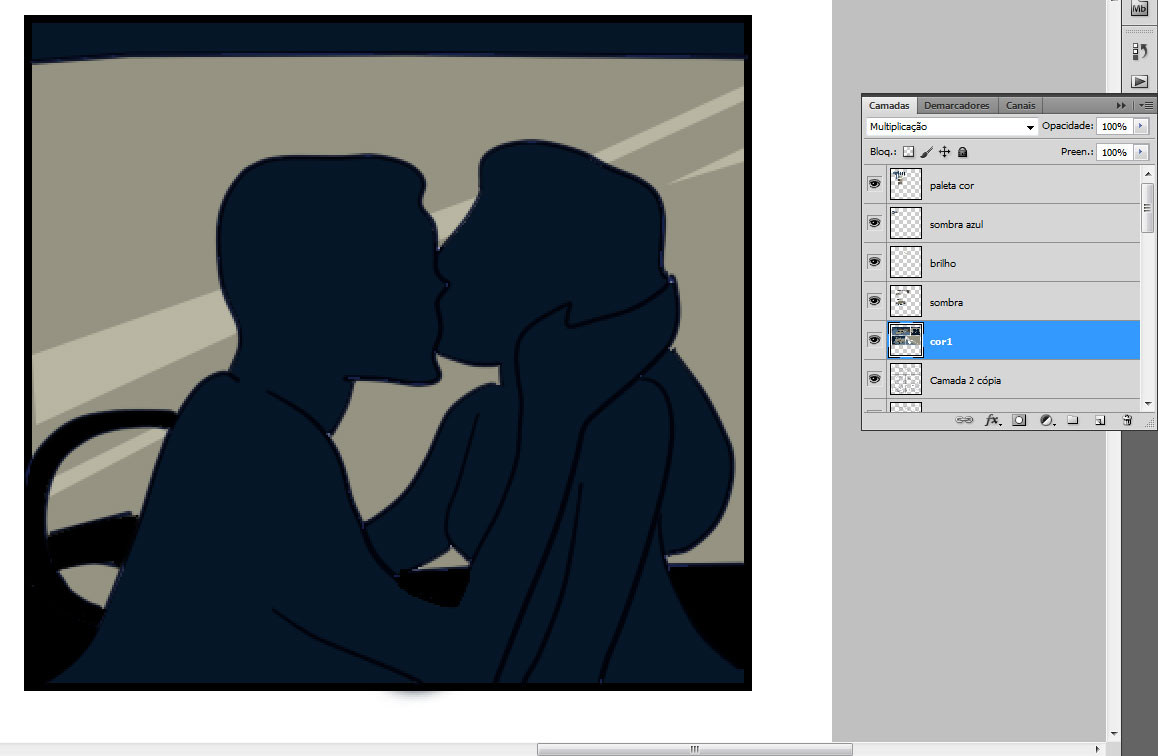Screen dimensions: 1158x756
Task: Create a new layer group
Action: [x=1073, y=421]
